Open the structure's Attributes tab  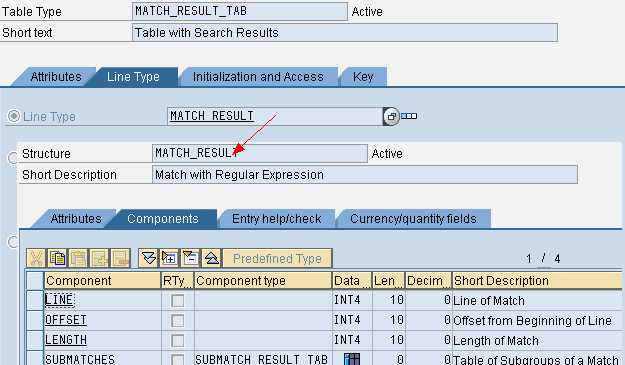tap(76, 219)
